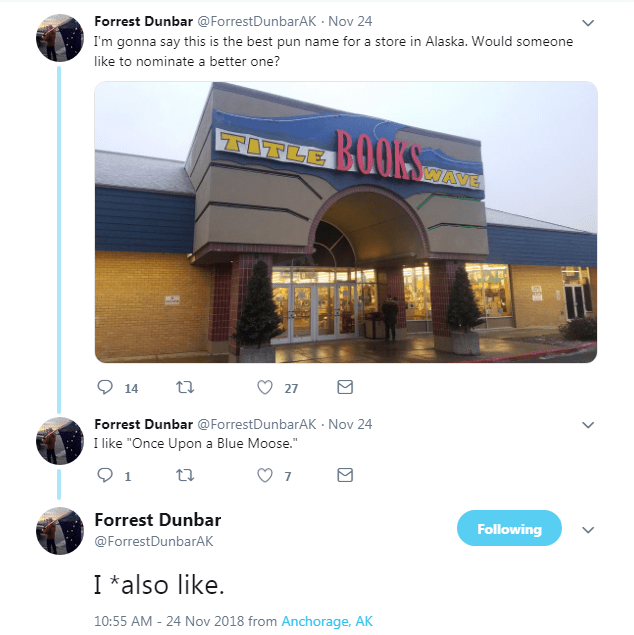The height and width of the screenshot is (635, 634).
Task: Open Forrest Dunbar avatar on top tweet
Action: (x=60, y=38)
